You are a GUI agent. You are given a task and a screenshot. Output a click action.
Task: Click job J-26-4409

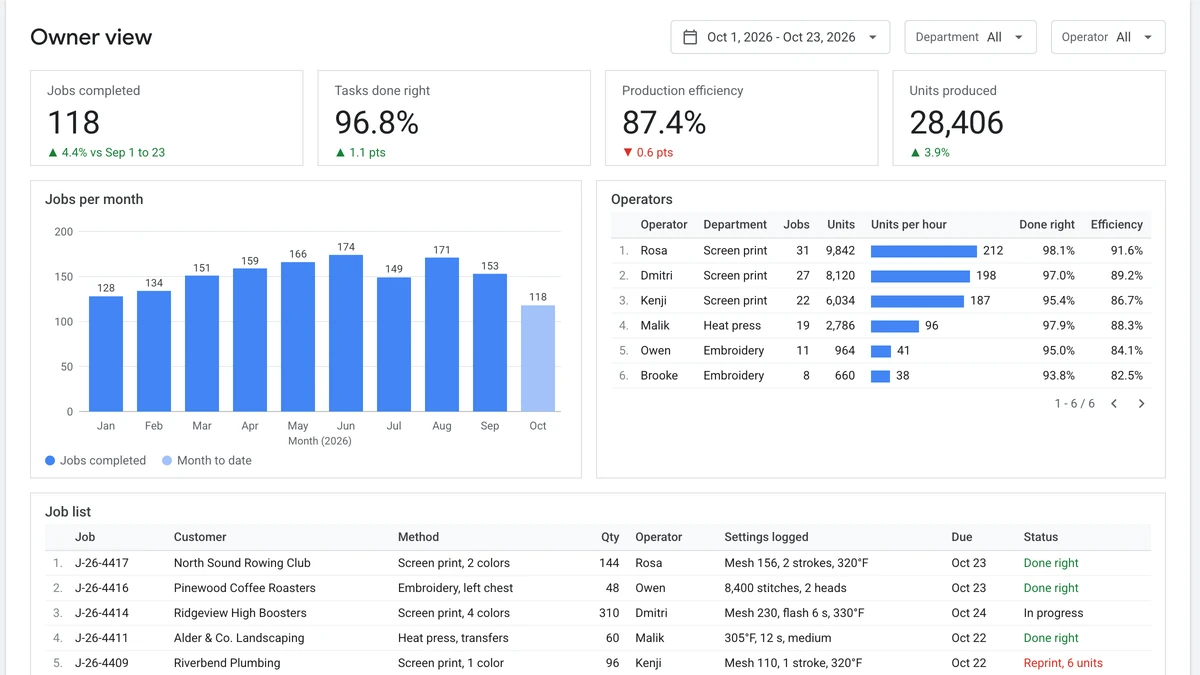pos(102,663)
